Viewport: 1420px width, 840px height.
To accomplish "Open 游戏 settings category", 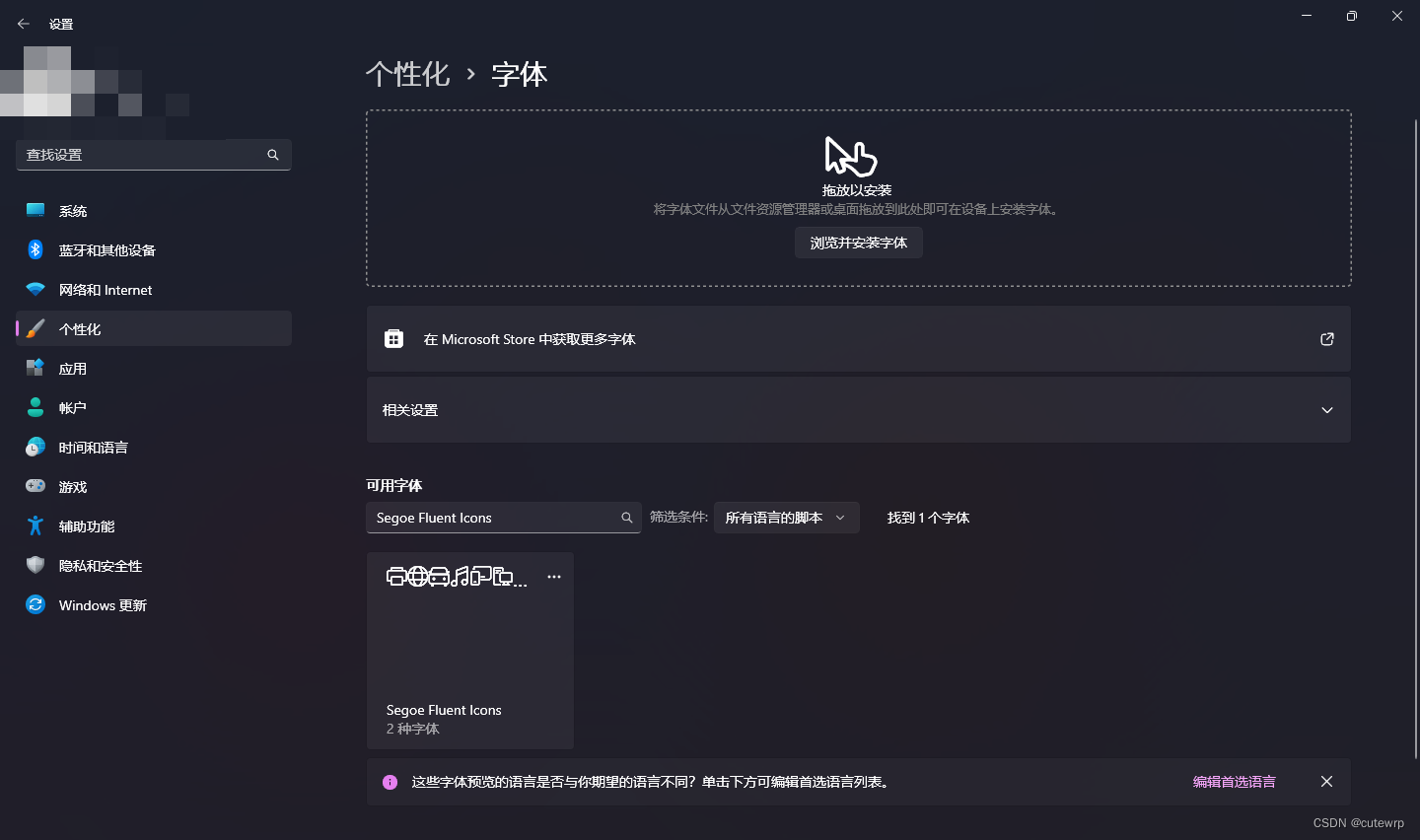I will [x=154, y=486].
